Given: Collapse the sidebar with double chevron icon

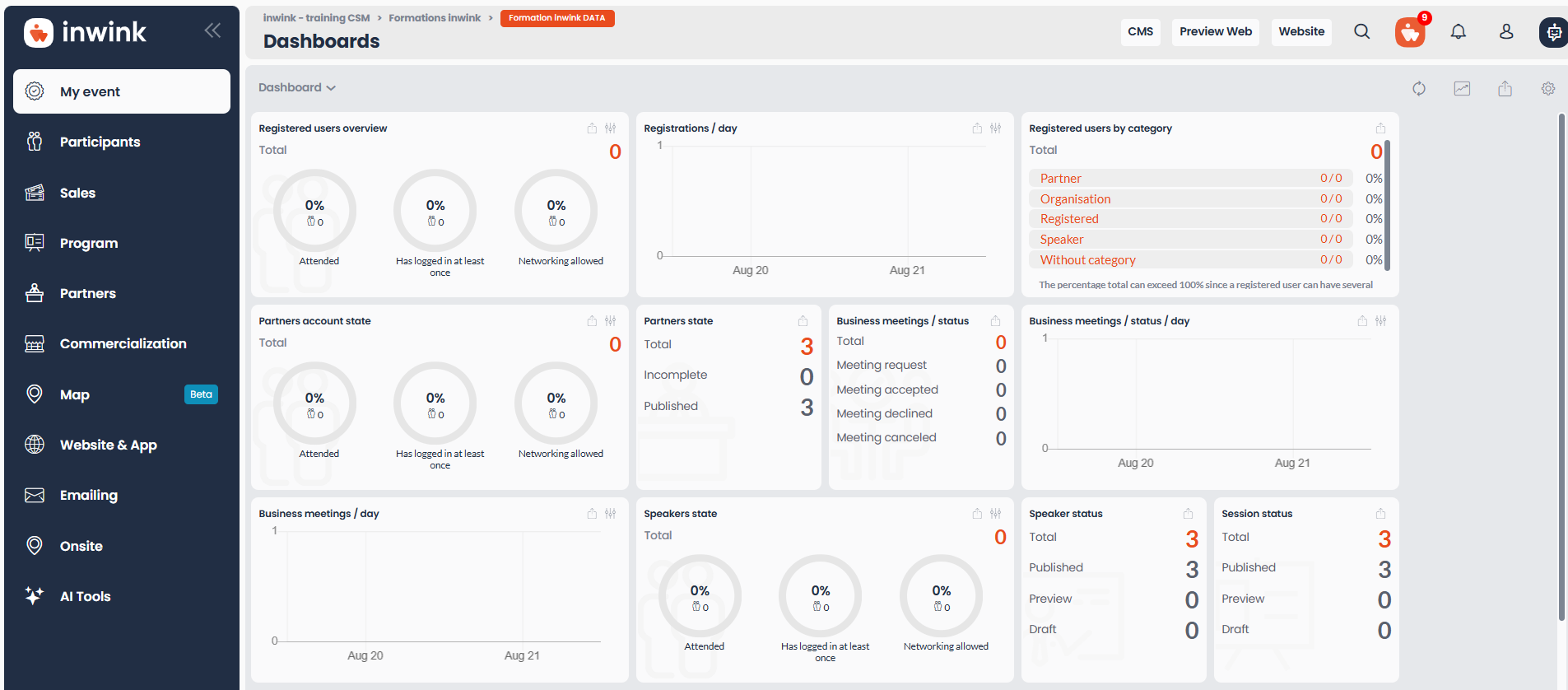Looking at the screenshot, I should coord(212,30).
